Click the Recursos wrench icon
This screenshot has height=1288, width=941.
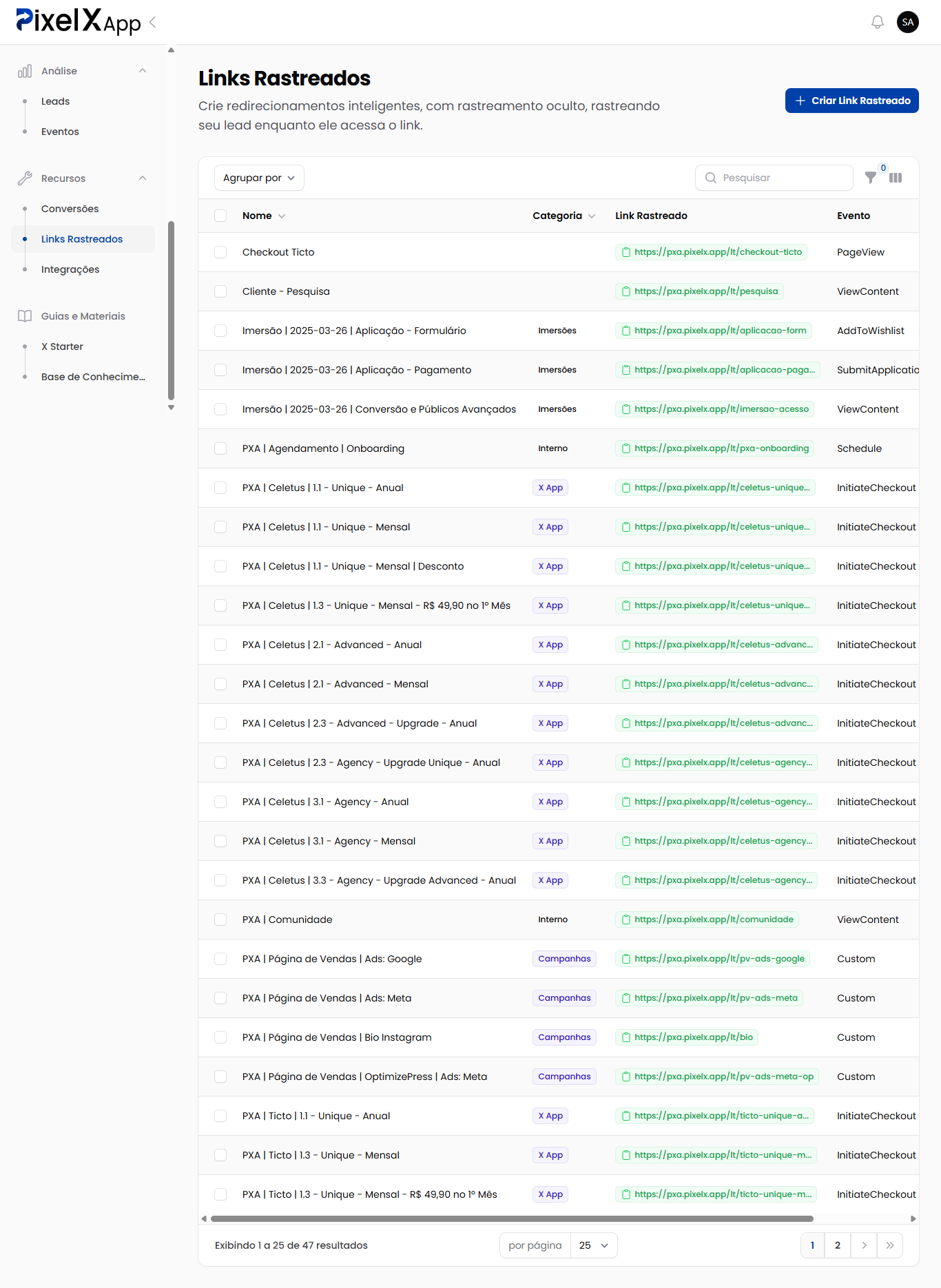(x=25, y=178)
